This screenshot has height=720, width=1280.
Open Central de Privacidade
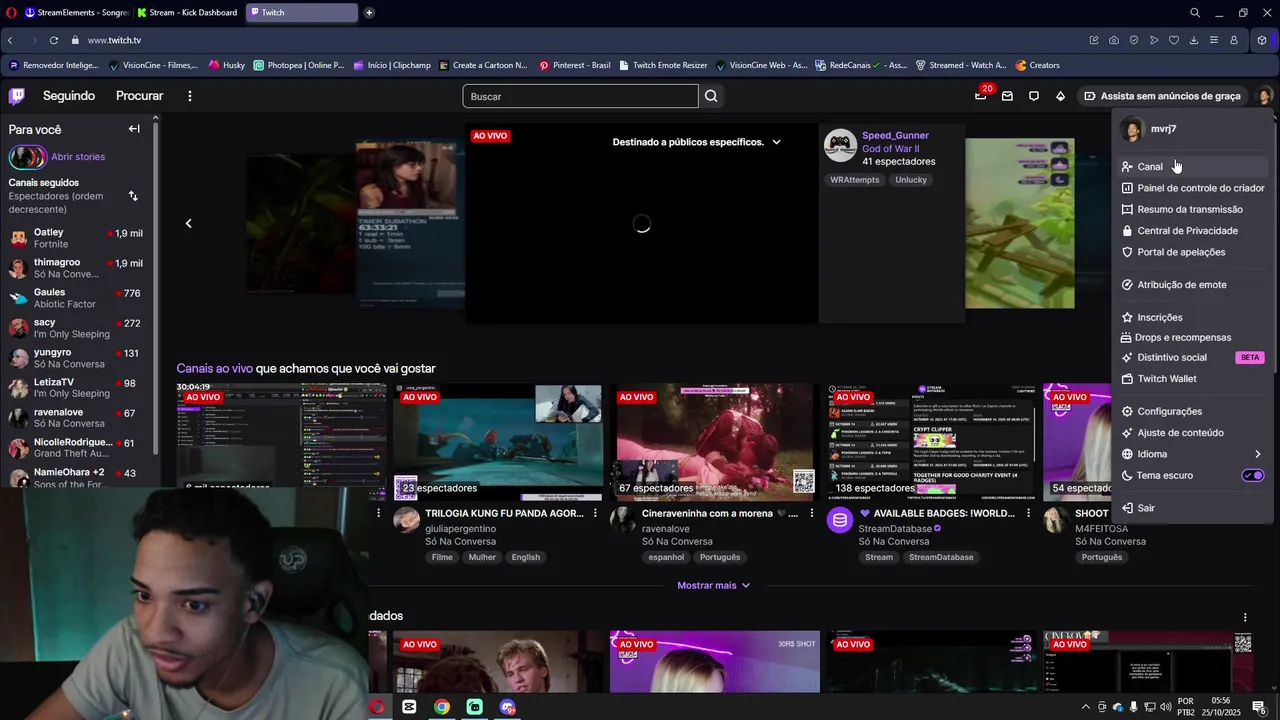click(1193, 230)
